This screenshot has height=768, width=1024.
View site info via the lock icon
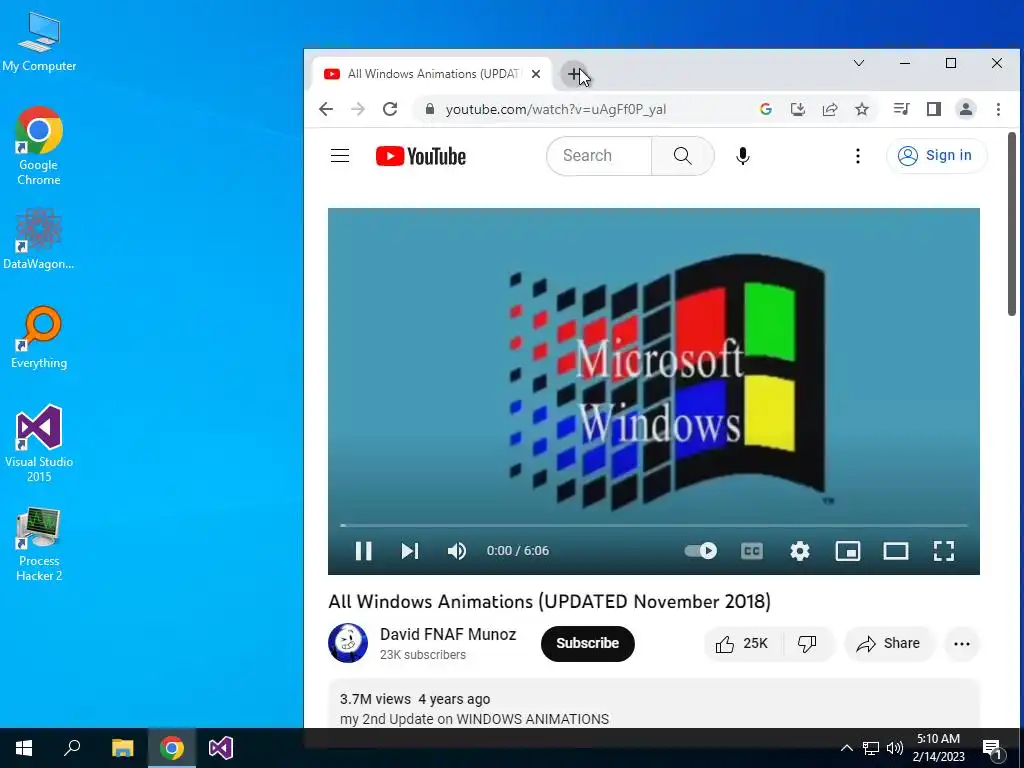[x=429, y=109]
